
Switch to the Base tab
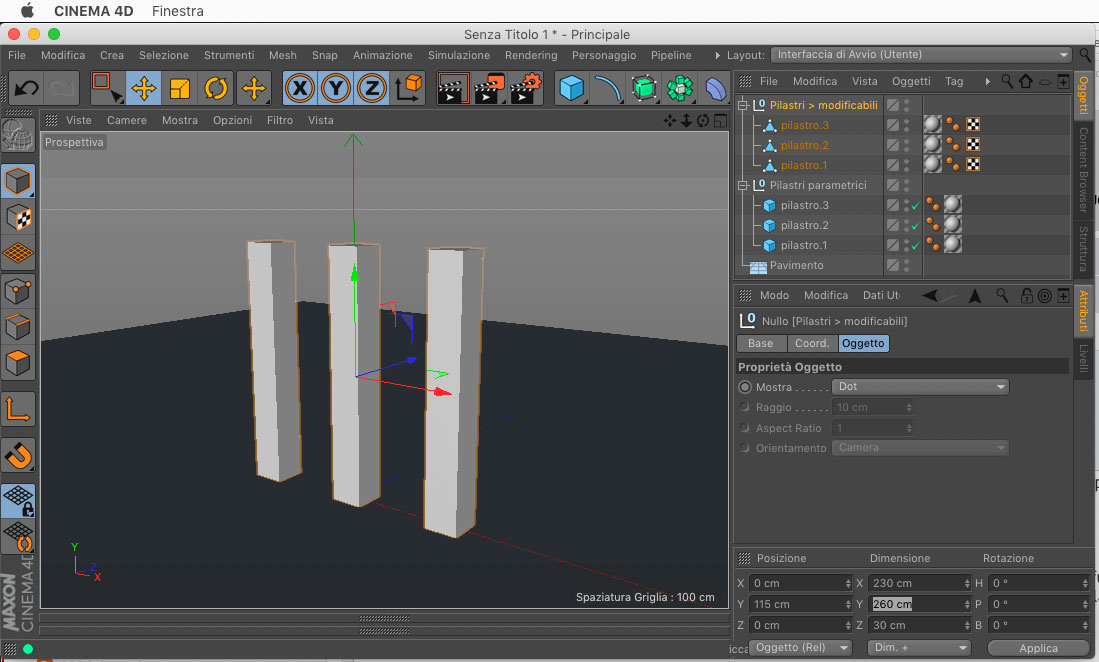760,343
